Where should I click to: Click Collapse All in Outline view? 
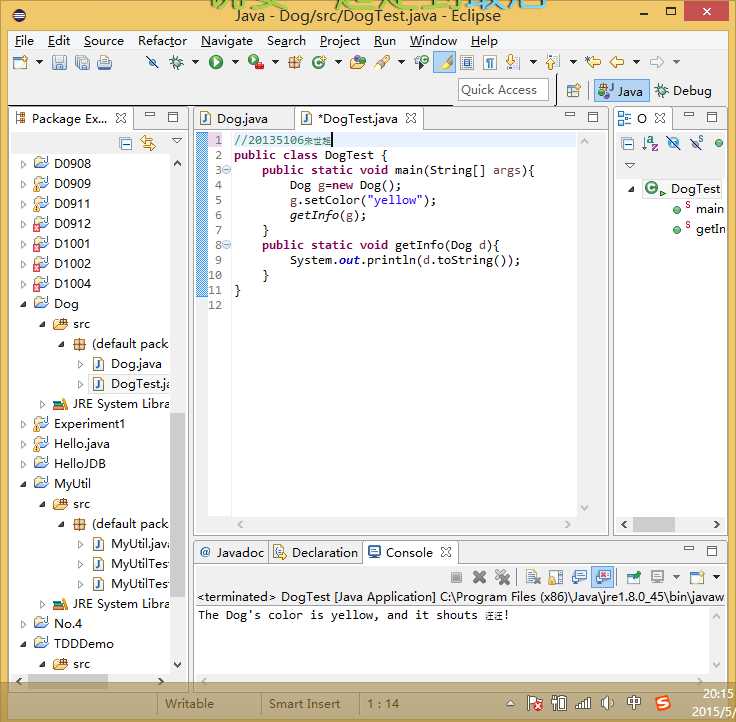(628, 143)
